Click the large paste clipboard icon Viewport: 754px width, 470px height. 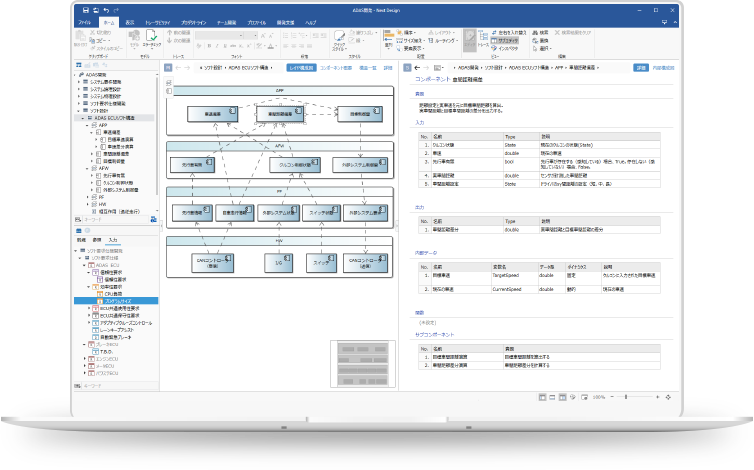point(80,36)
